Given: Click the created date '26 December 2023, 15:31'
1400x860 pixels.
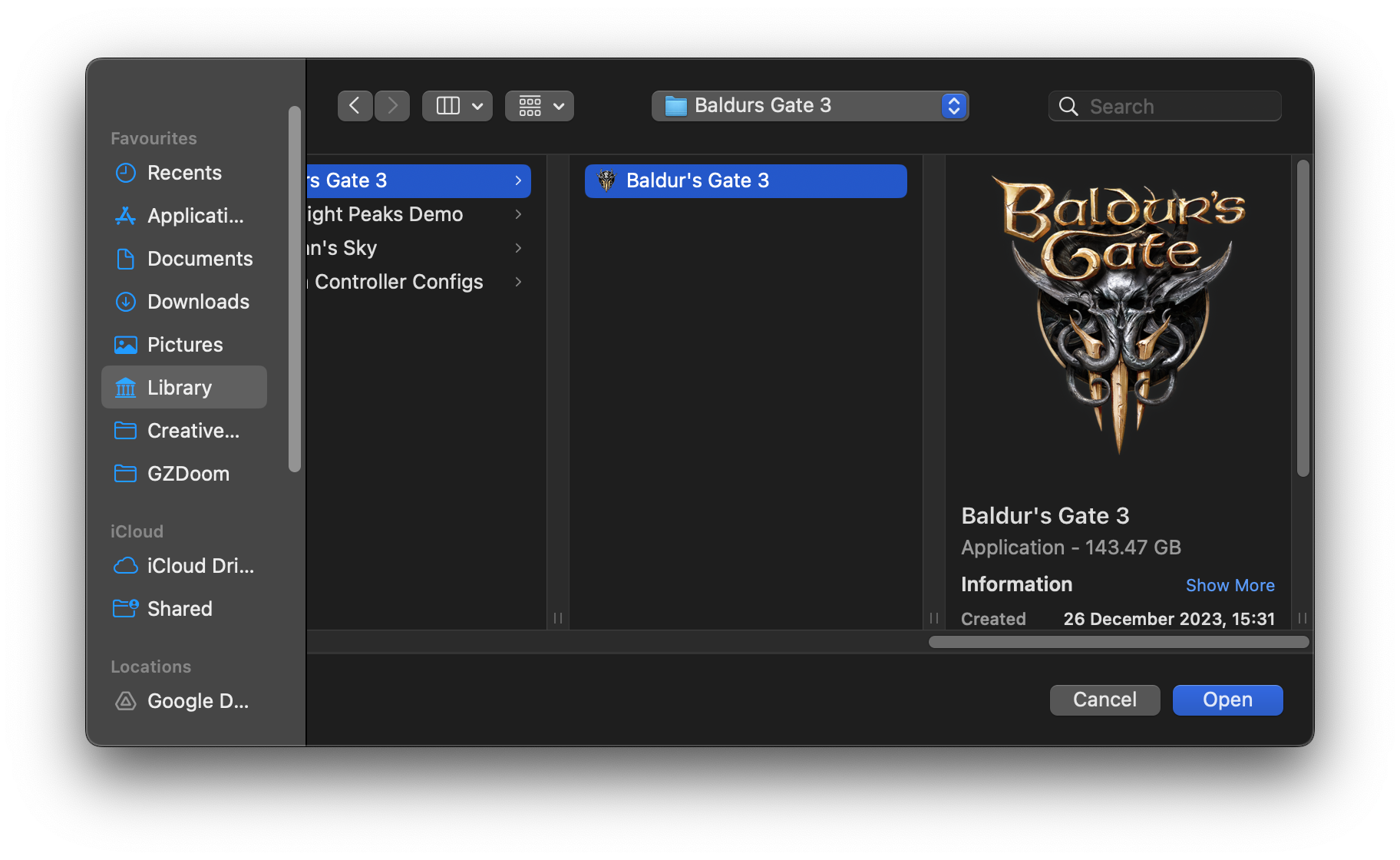Looking at the screenshot, I should click(x=1169, y=619).
